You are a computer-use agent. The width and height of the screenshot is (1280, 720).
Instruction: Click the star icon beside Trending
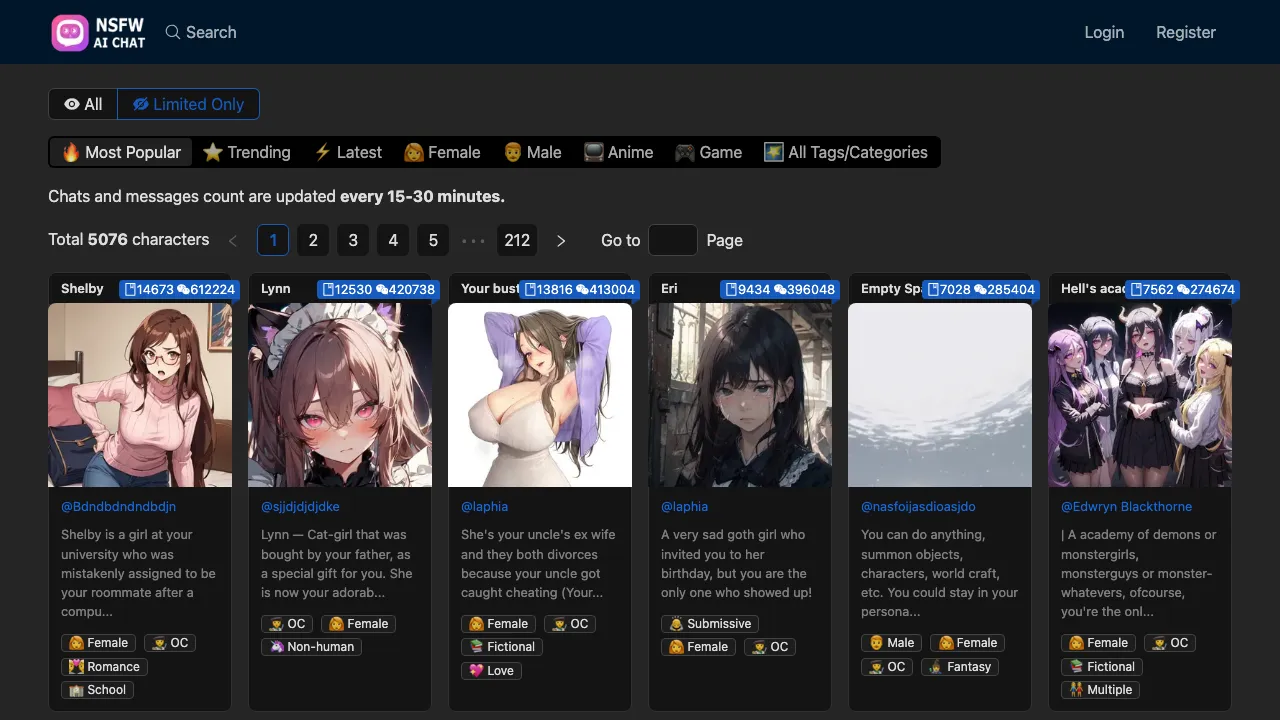214,152
